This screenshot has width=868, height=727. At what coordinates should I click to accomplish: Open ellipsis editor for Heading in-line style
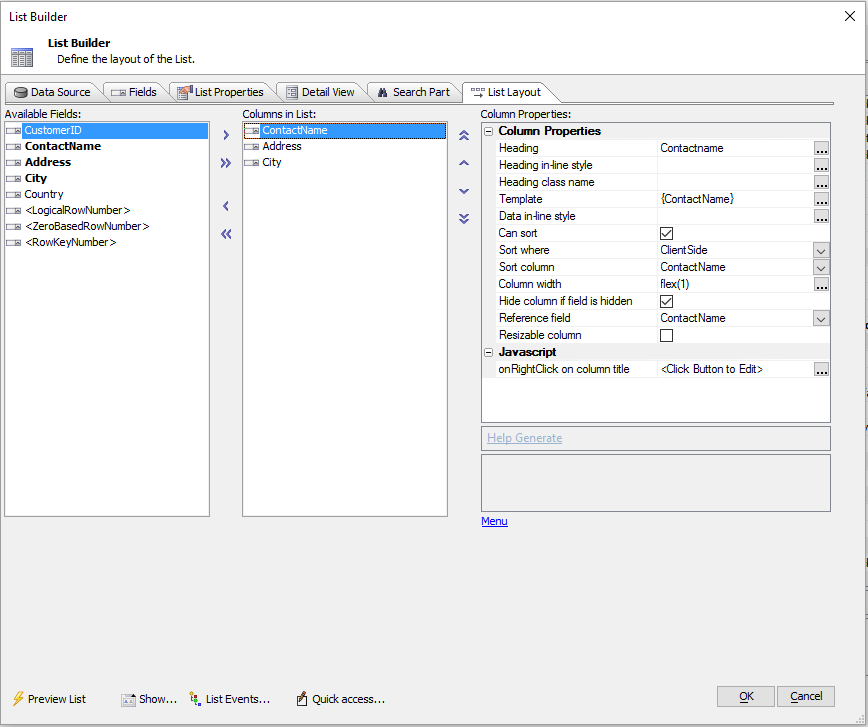click(822, 165)
